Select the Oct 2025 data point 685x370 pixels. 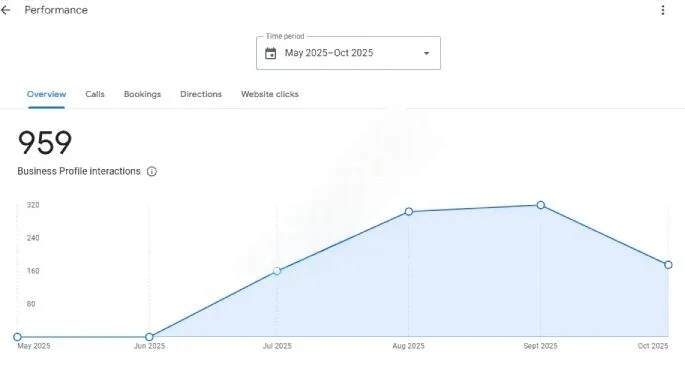point(668,265)
